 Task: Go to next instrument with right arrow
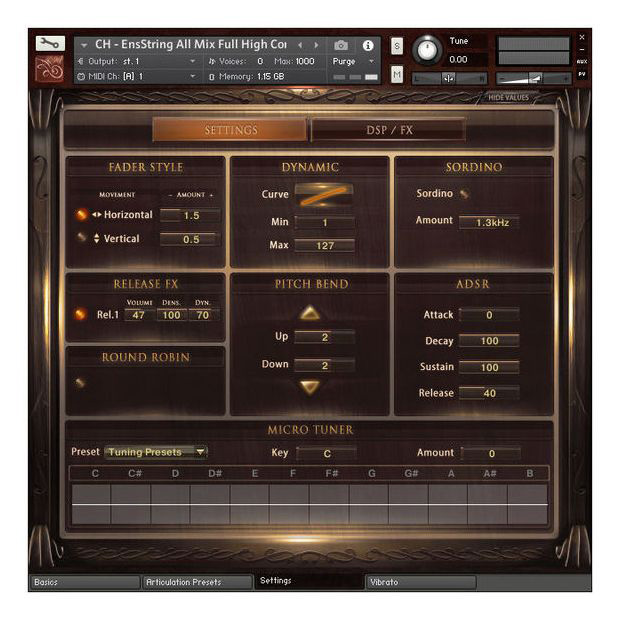coord(316,45)
